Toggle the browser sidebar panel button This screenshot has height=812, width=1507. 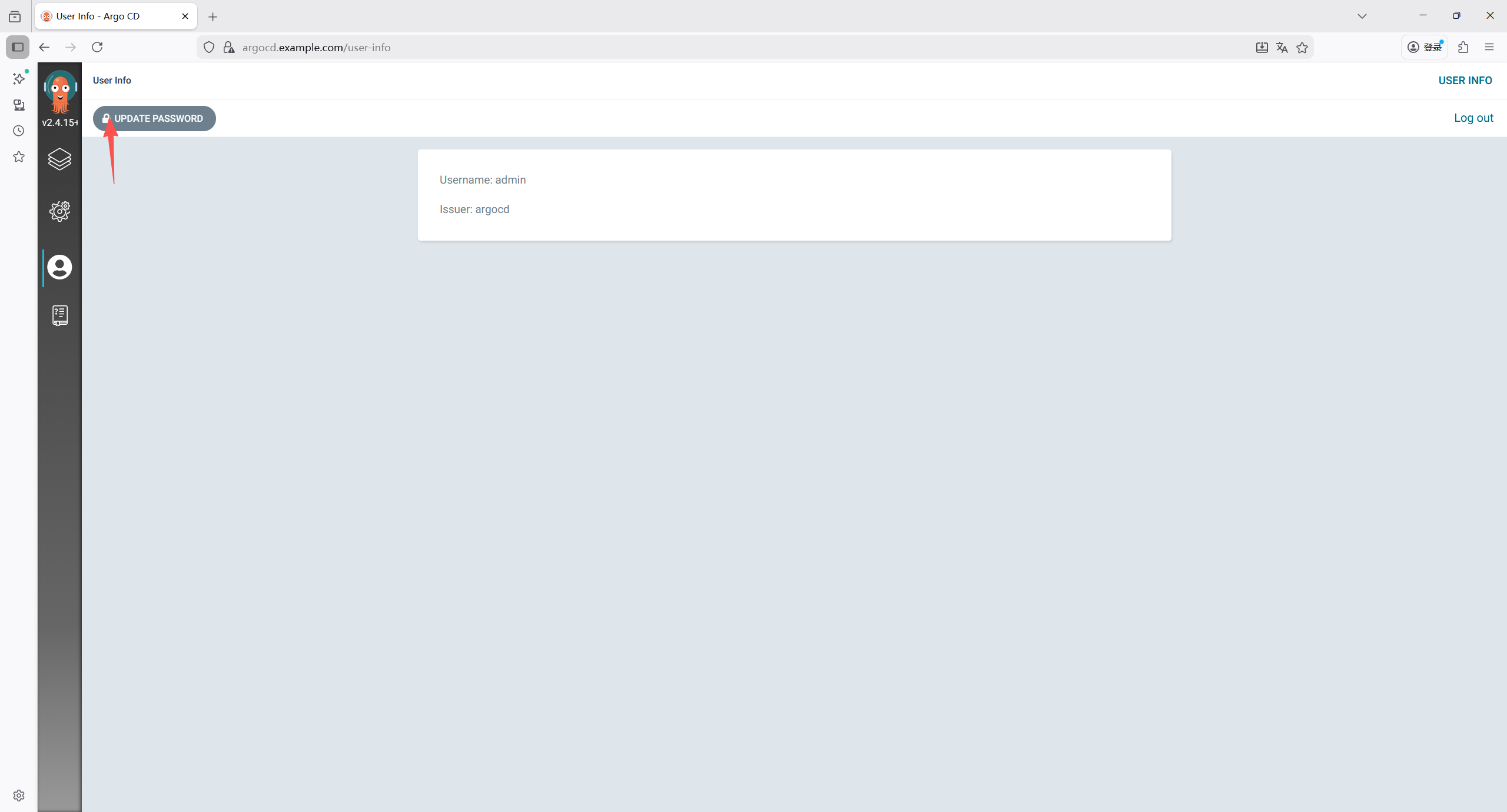pos(18,47)
